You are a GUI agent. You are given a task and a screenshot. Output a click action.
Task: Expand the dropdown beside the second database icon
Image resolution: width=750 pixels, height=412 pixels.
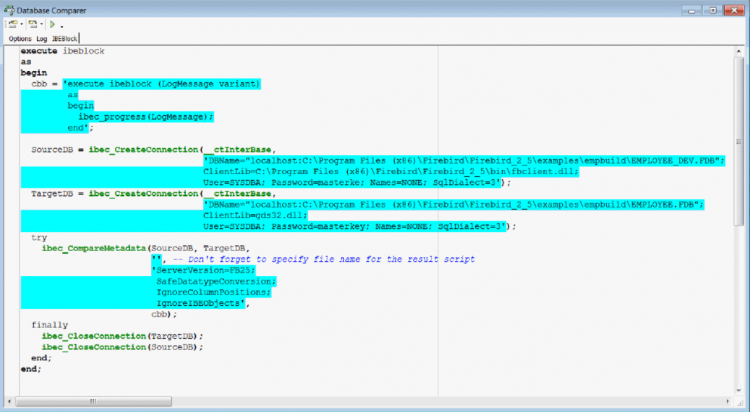click(x=41, y=24)
